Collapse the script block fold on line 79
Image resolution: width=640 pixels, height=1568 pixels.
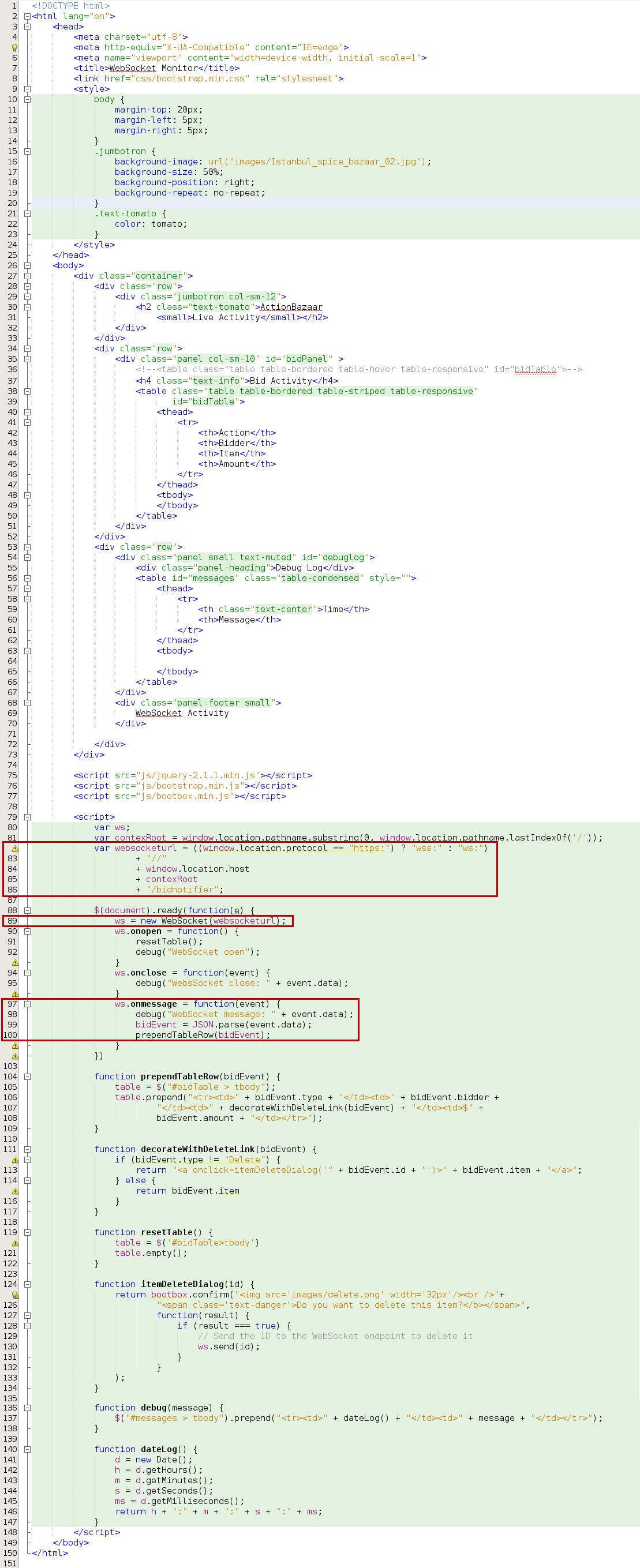[27, 817]
